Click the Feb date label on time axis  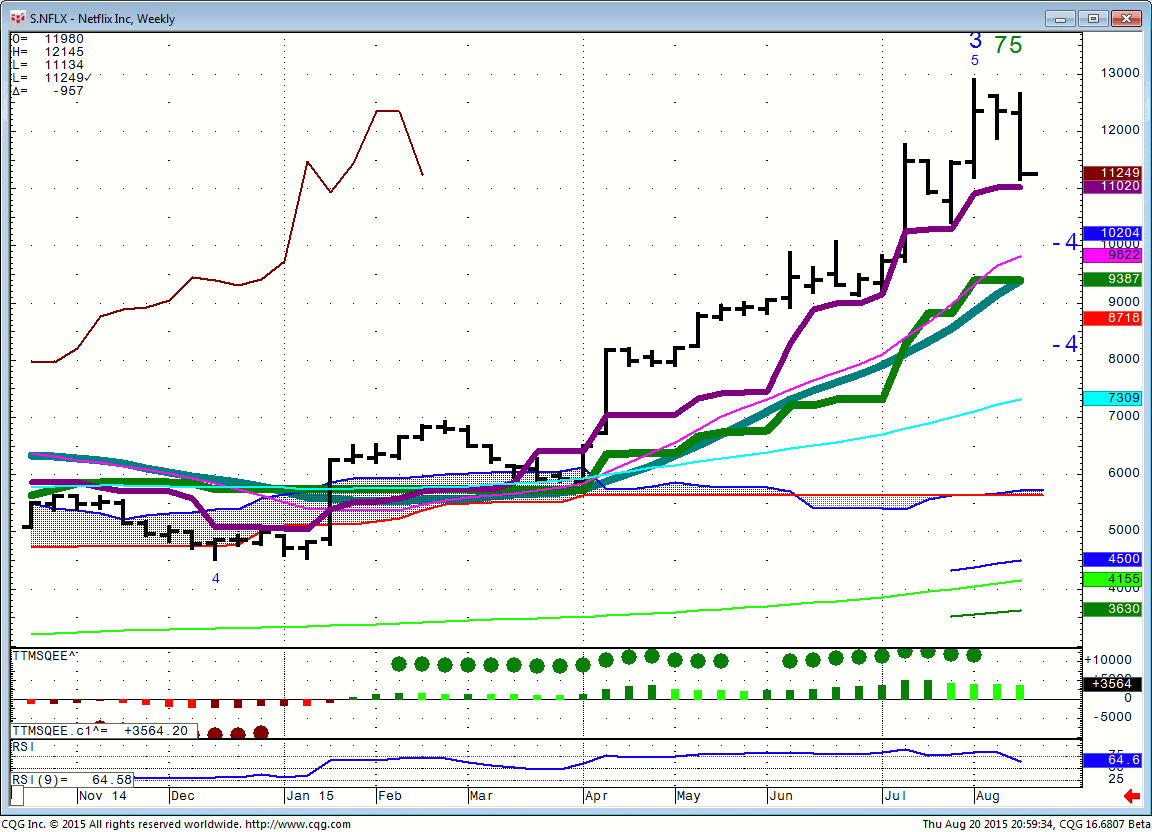(x=390, y=796)
